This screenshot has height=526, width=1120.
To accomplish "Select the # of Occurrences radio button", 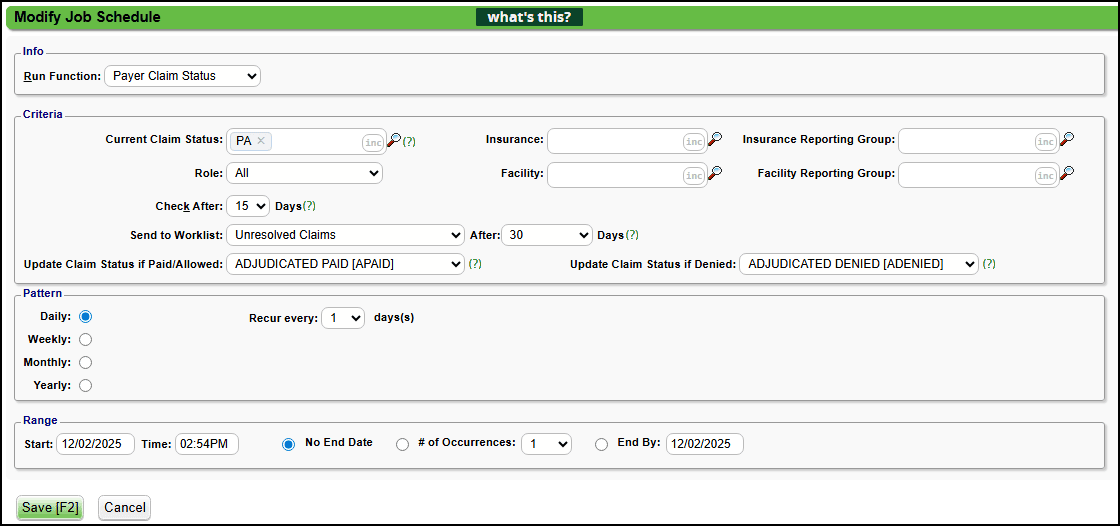I will tap(403, 444).
